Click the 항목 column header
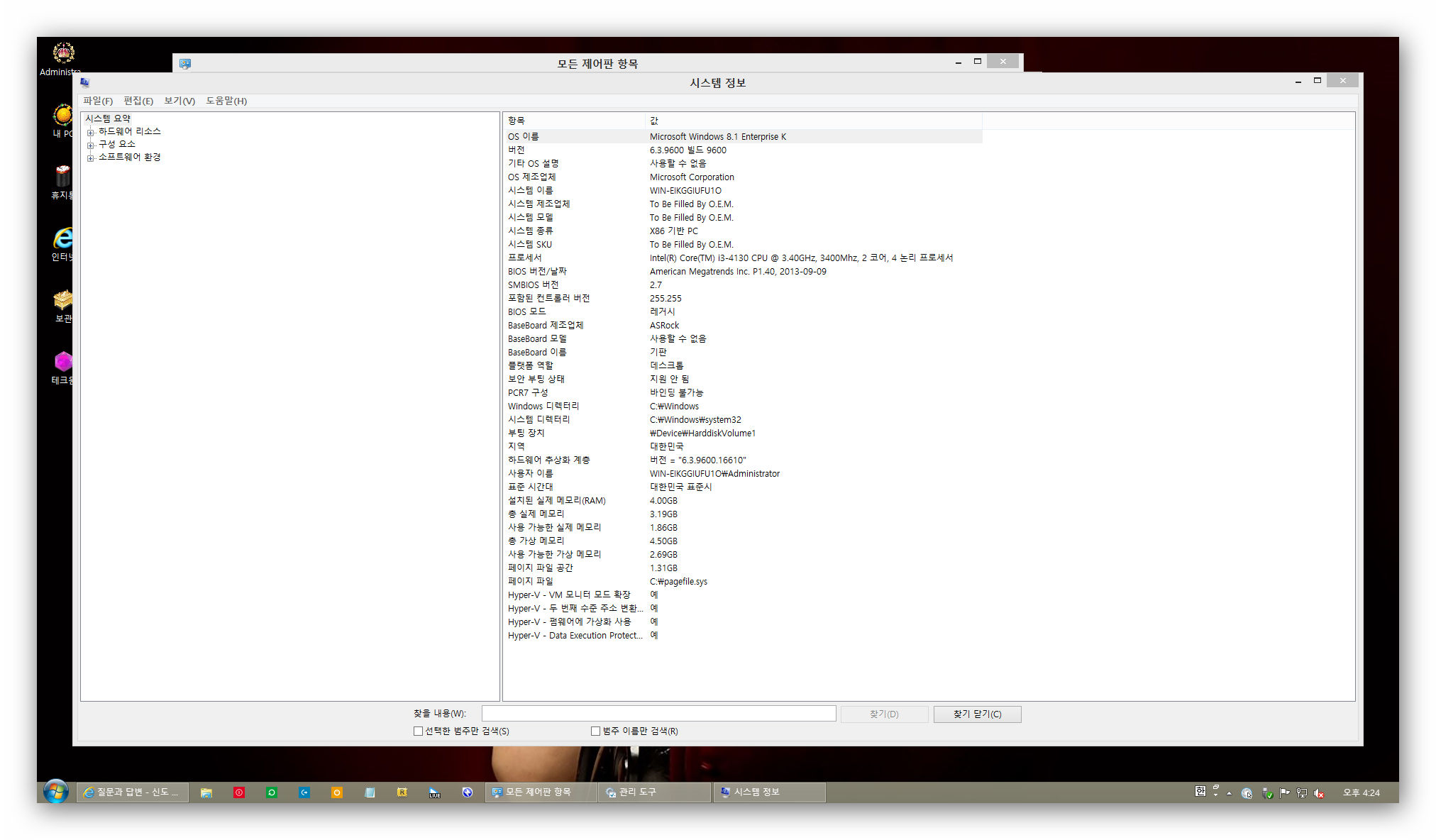The image size is (1436, 840). (x=575, y=121)
